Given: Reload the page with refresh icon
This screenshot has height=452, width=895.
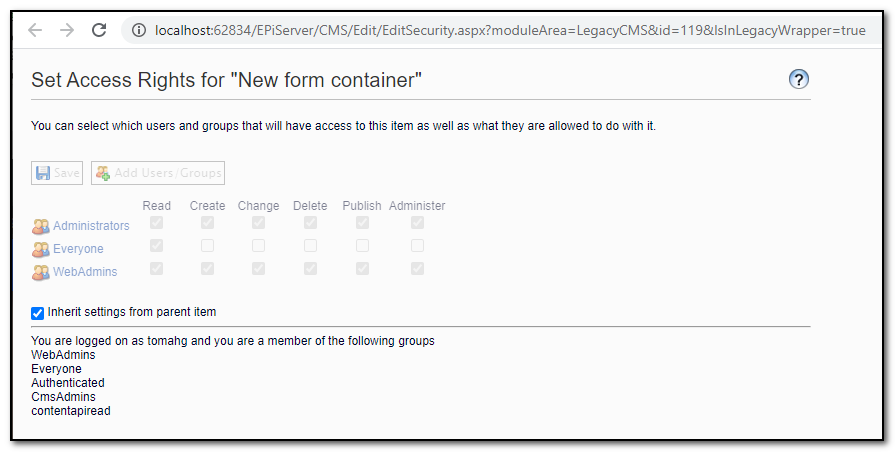Looking at the screenshot, I should click(99, 30).
